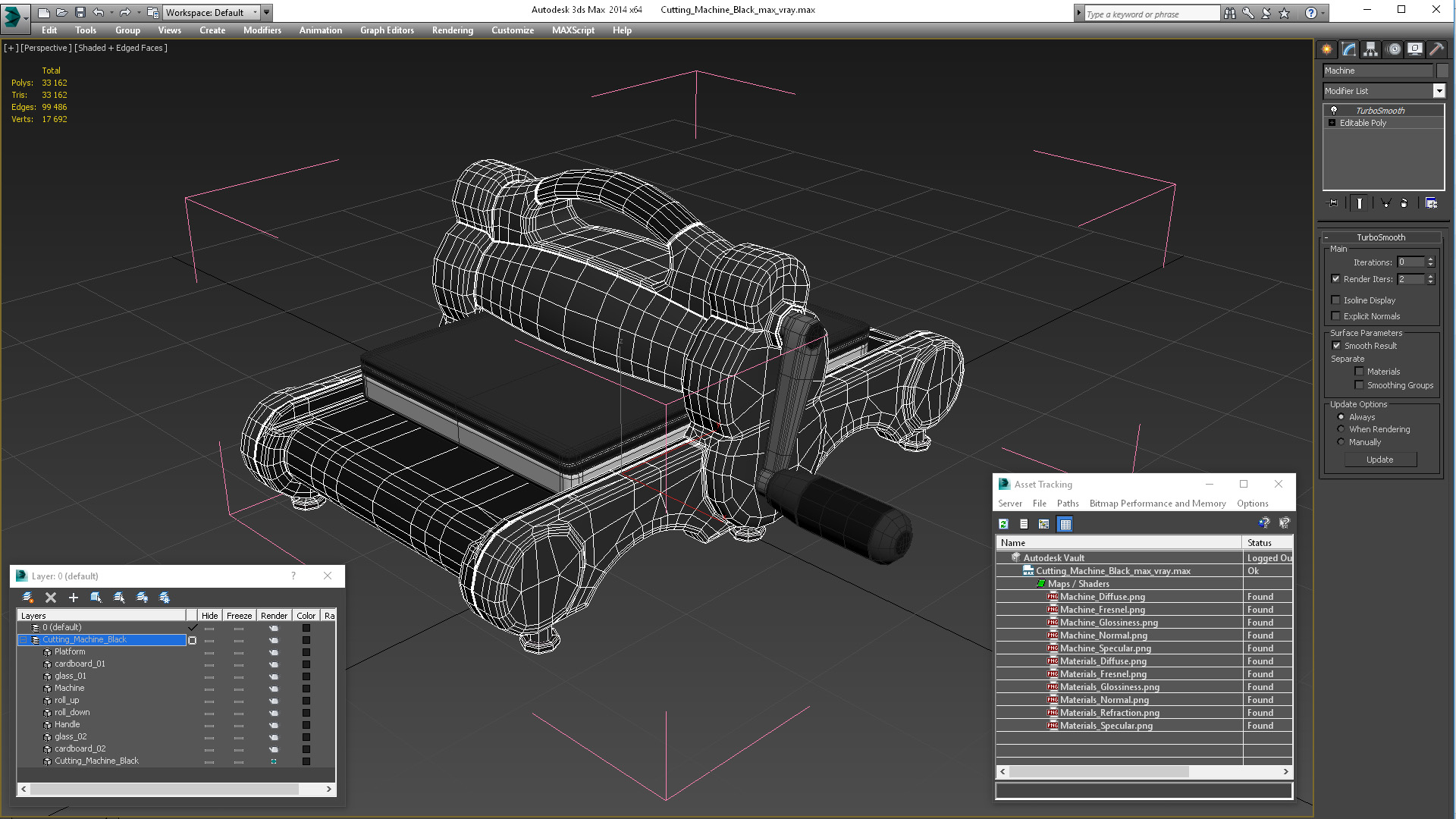Toggle Smooth Result checkbox
Screen dimensions: 1456x819
coord(1336,346)
